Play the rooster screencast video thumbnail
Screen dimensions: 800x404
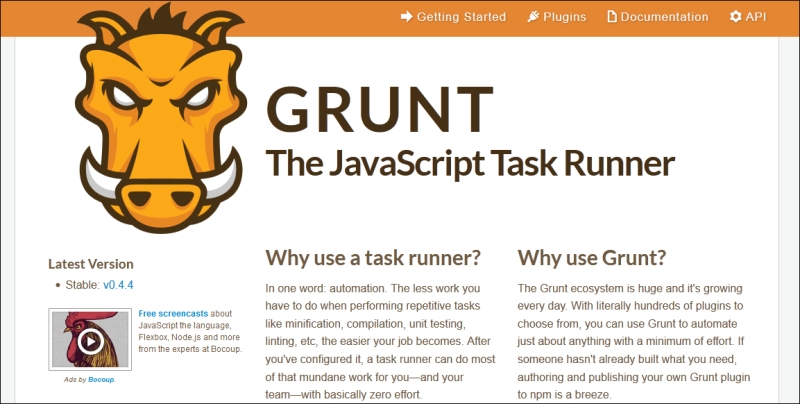click(x=90, y=340)
